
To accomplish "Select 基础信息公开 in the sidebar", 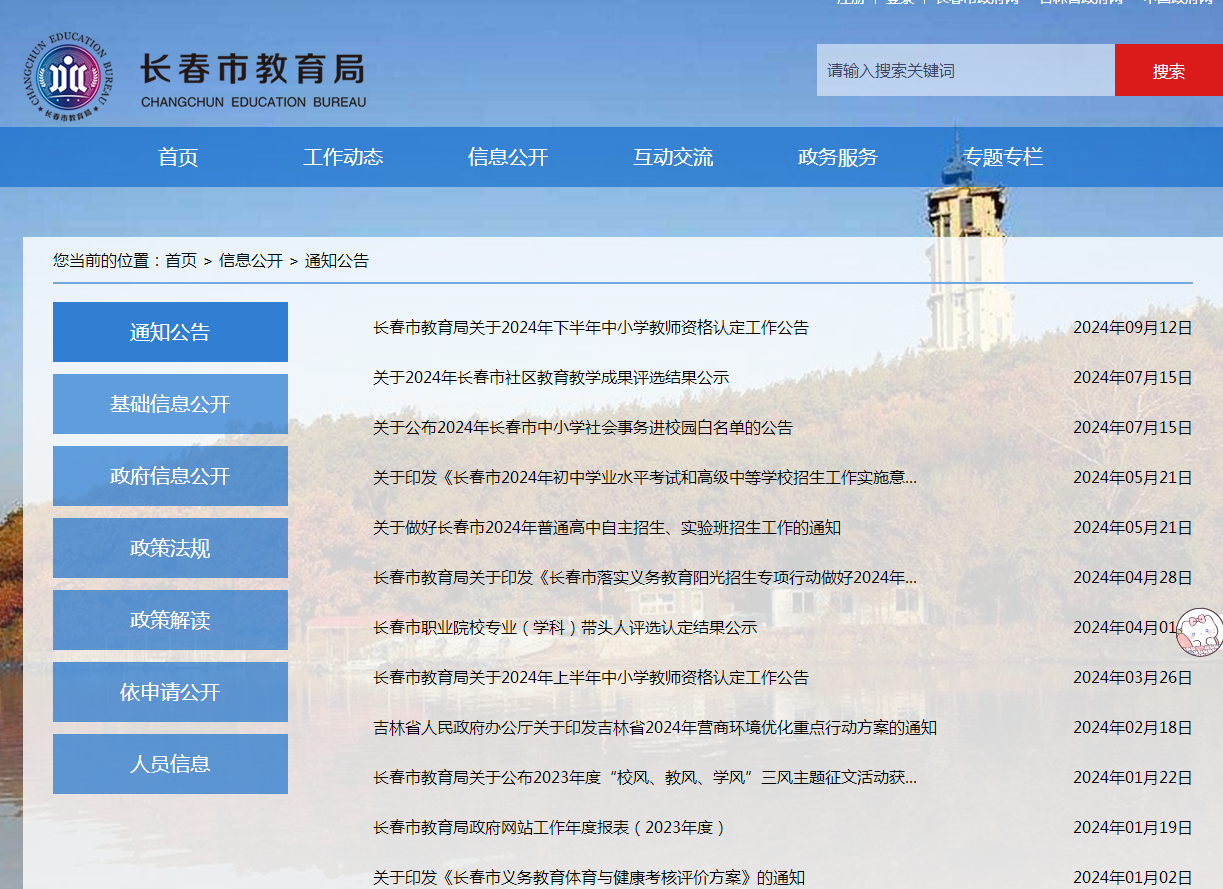I will coord(169,404).
